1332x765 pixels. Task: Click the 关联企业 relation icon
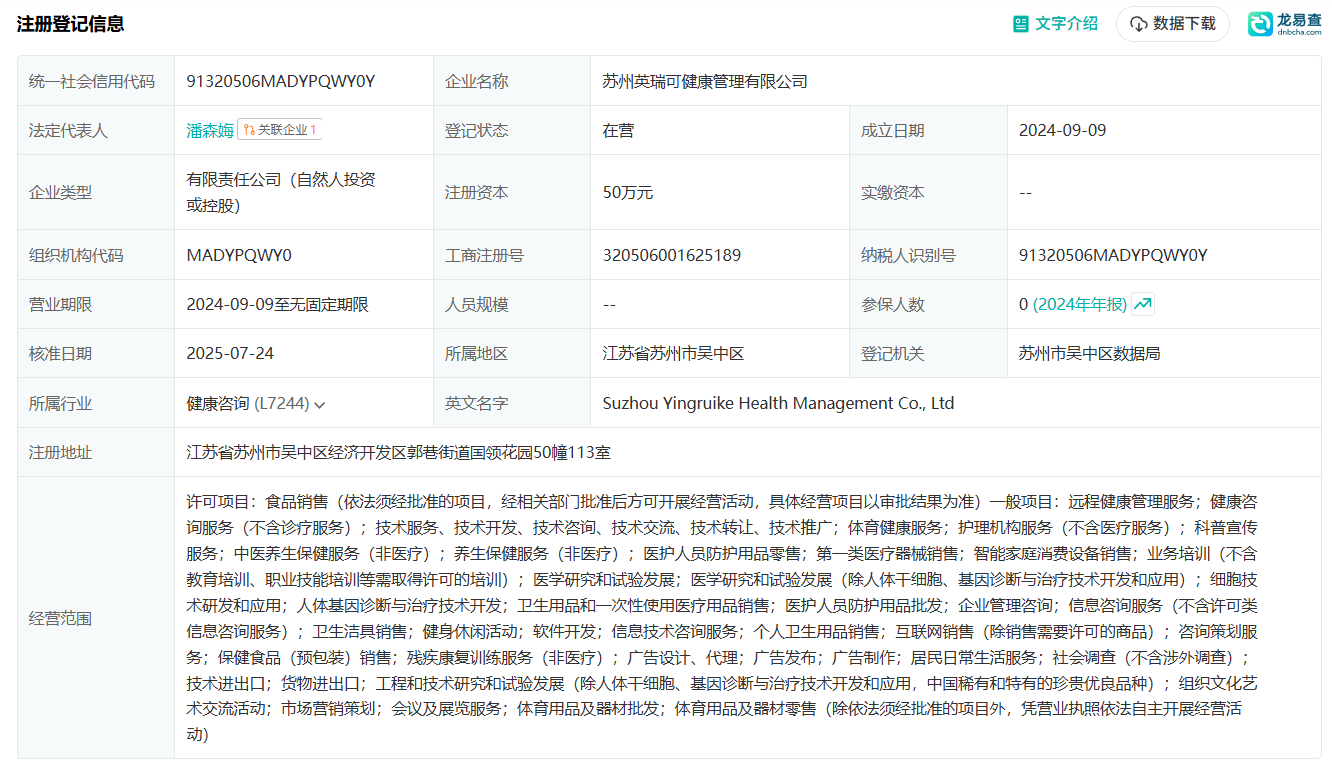[x=249, y=130]
